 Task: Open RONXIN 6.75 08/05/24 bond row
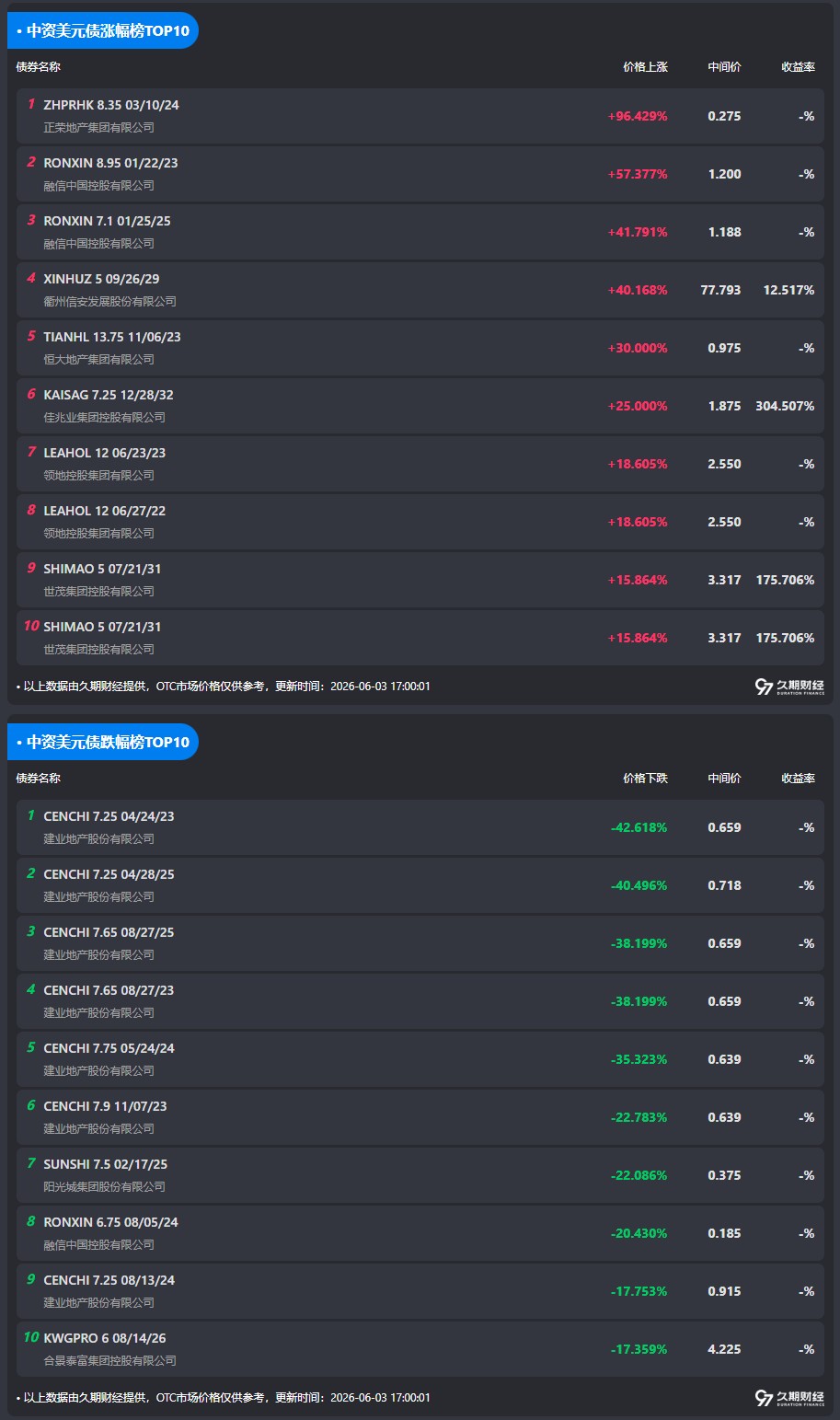pyautogui.click(x=420, y=1233)
